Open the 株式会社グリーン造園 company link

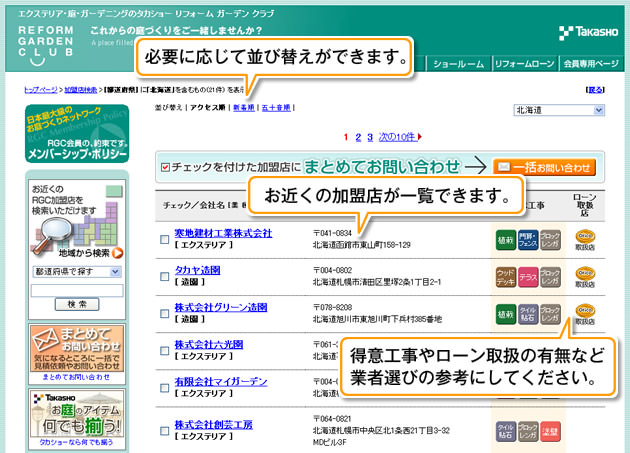click(221, 307)
